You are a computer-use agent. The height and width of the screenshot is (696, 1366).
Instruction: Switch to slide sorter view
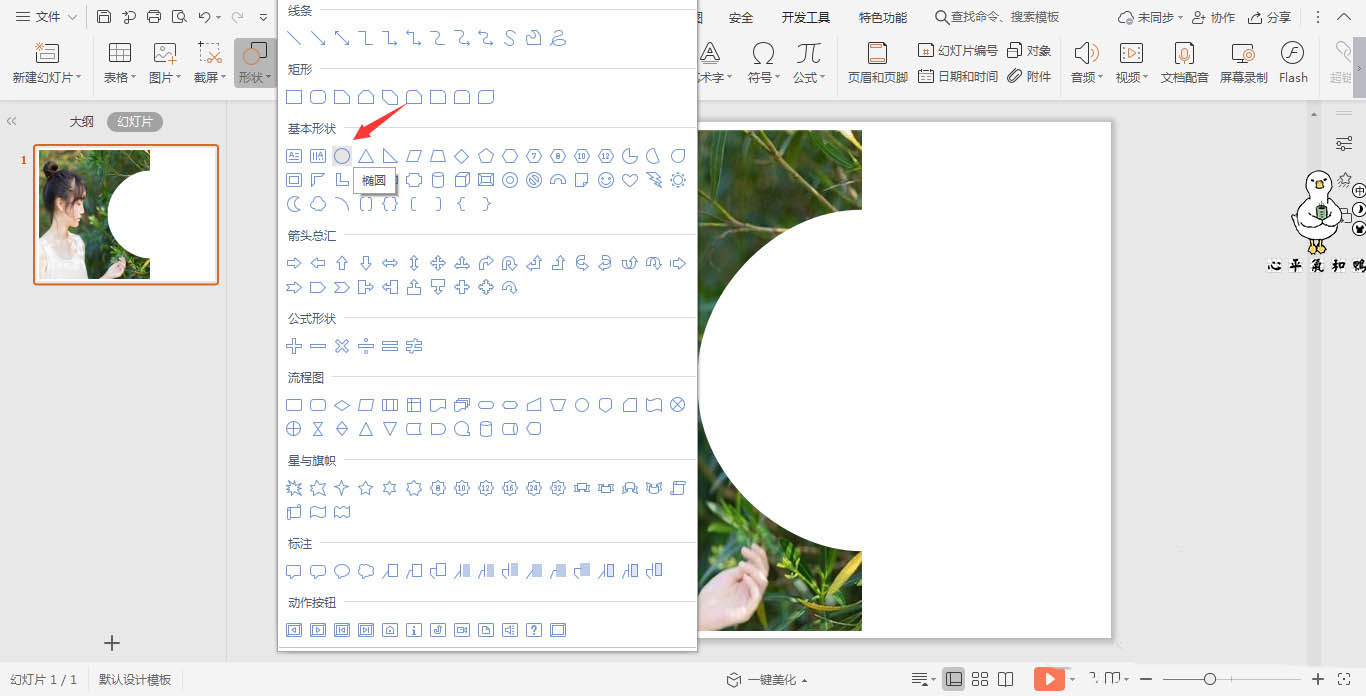pyautogui.click(x=980, y=679)
